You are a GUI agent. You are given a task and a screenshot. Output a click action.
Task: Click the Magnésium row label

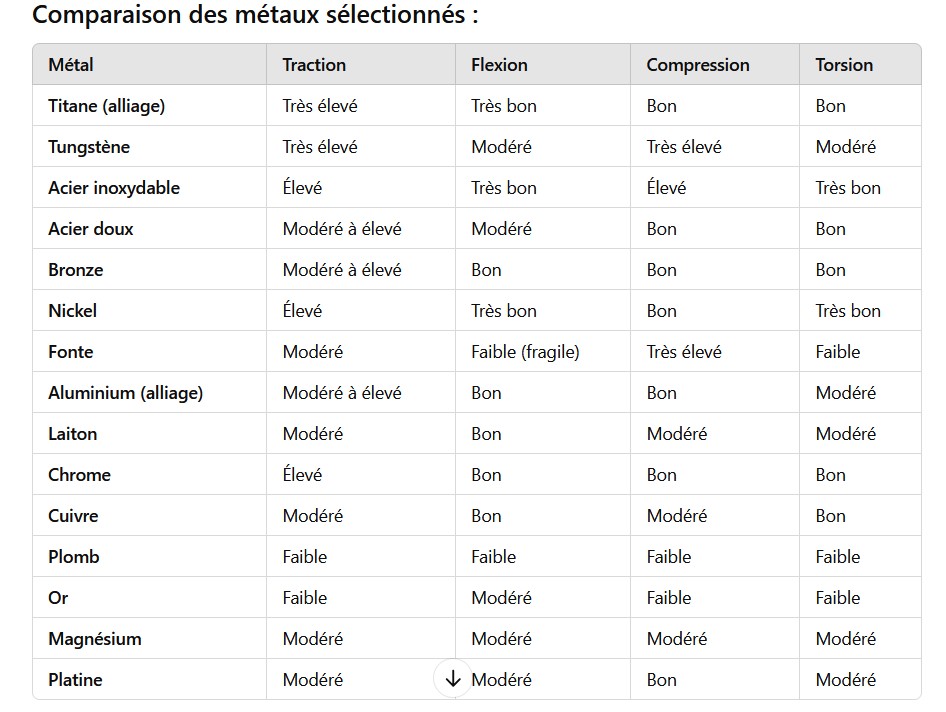[94, 639]
